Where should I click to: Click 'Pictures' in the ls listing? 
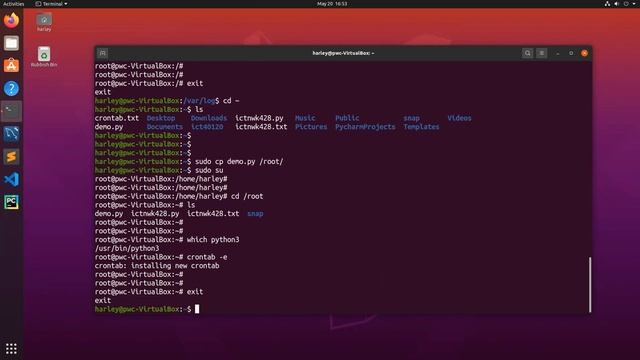click(x=311, y=127)
